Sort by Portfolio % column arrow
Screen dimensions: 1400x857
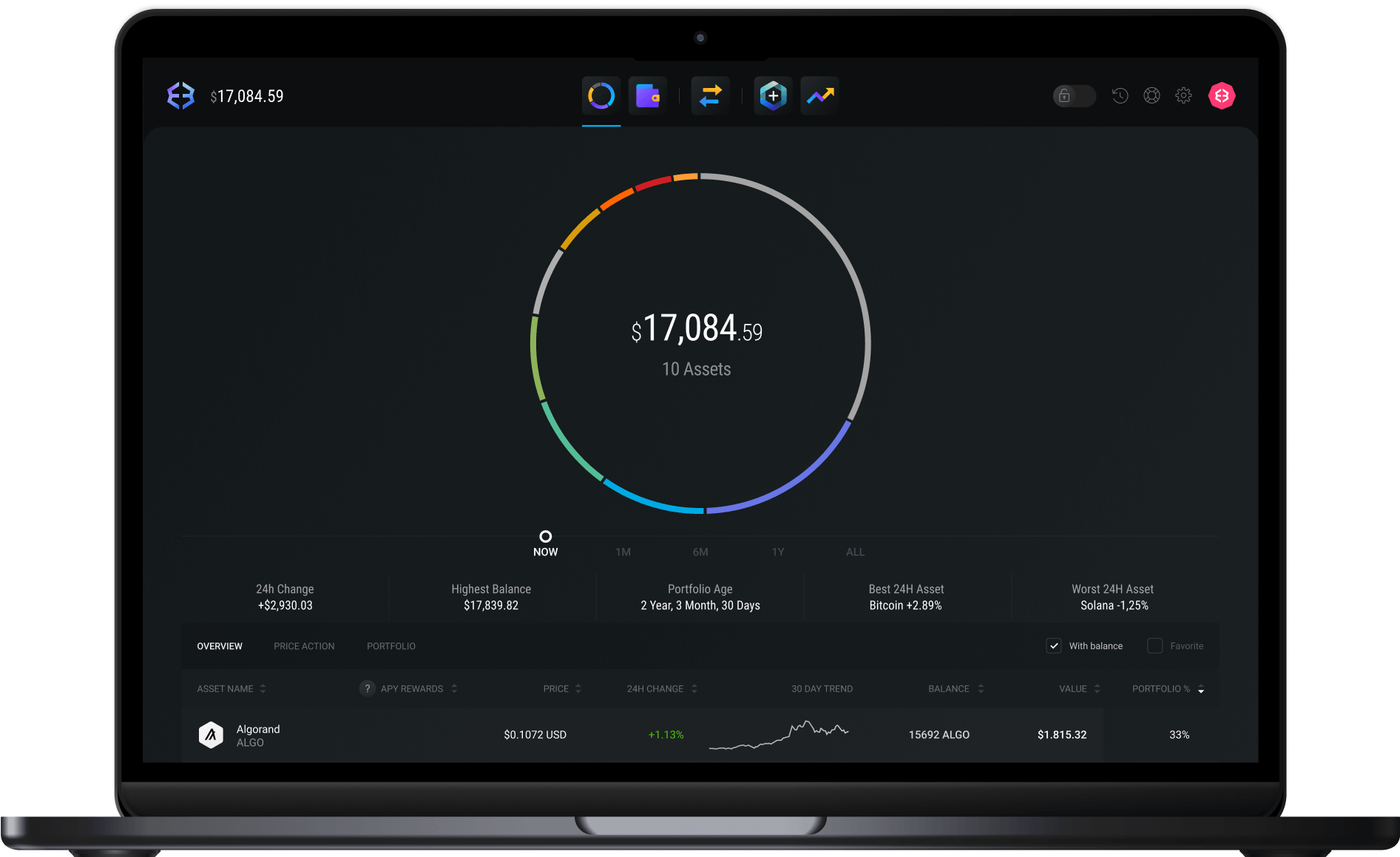[x=1201, y=689]
